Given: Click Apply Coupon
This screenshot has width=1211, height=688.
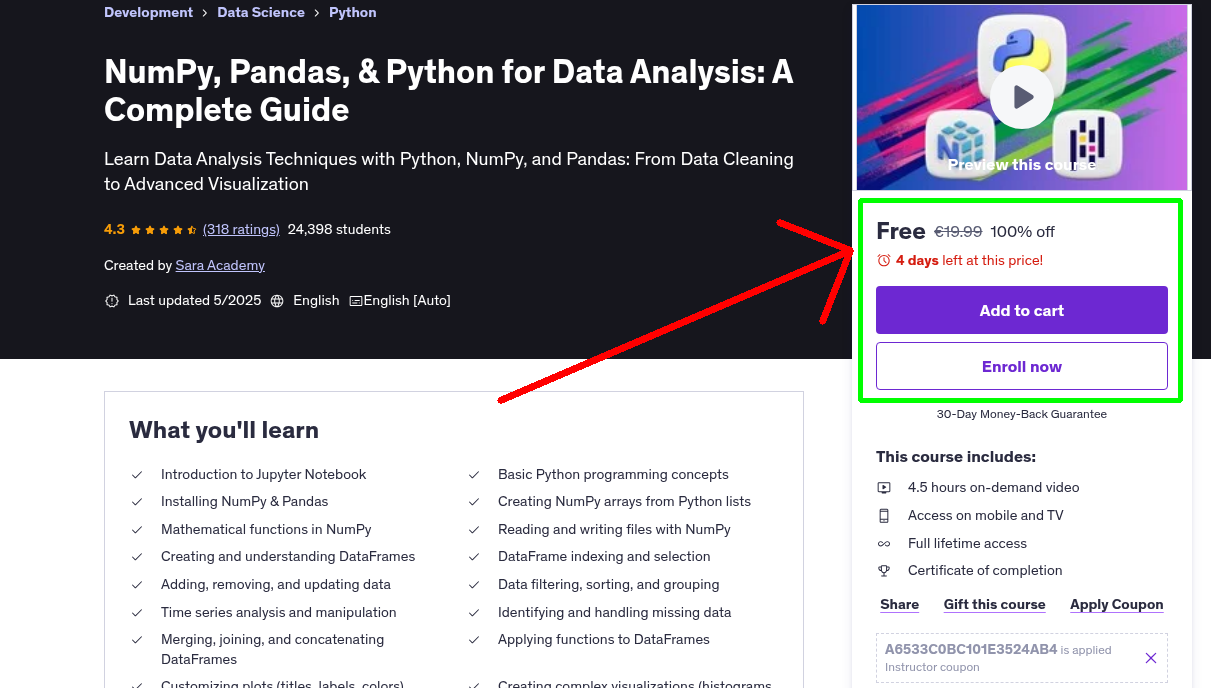Looking at the screenshot, I should coord(1117,604).
